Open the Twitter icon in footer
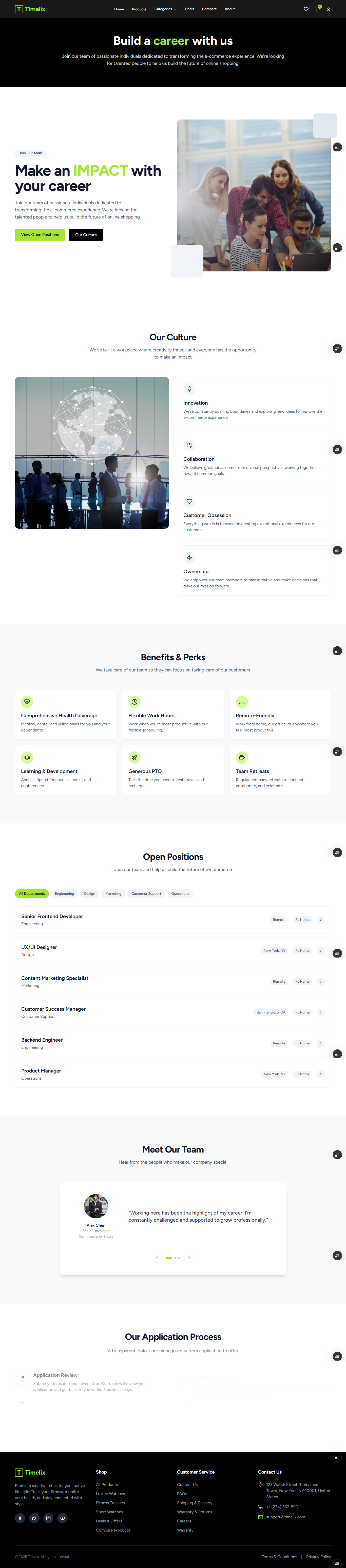 pyautogui.click(x=34, y=1518)
